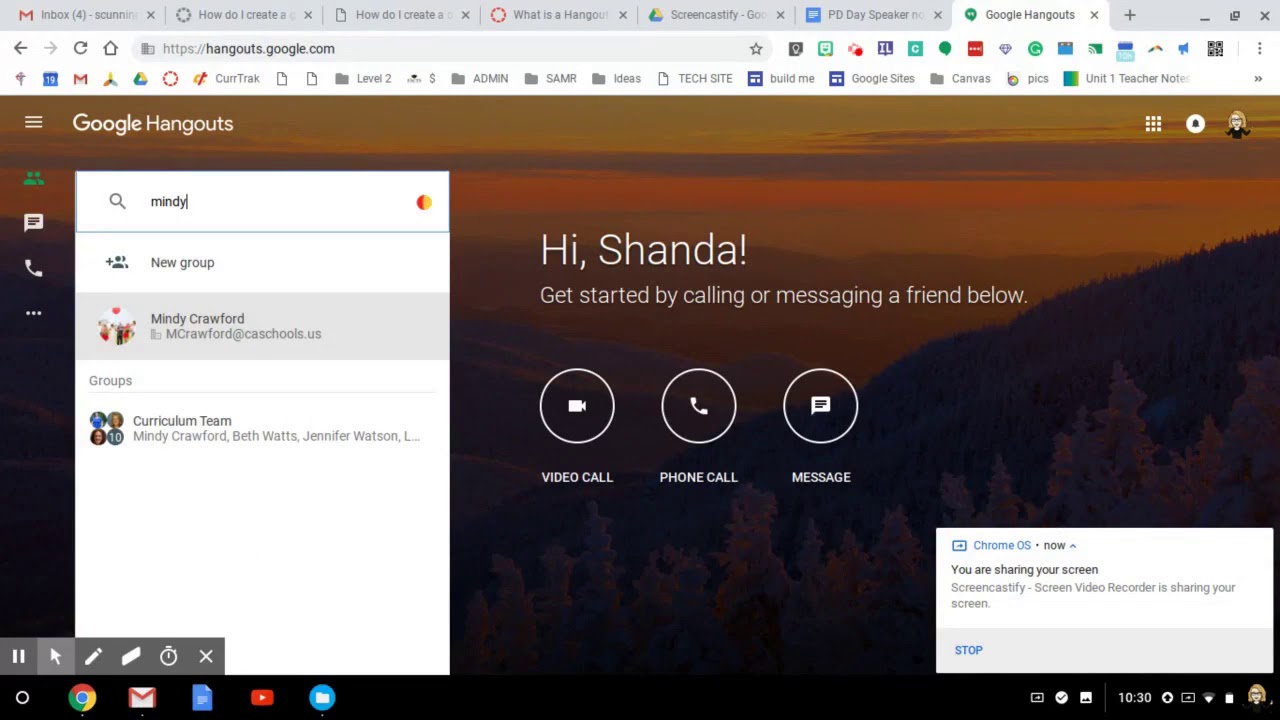Reload the Hangouts page

(81, 48)
